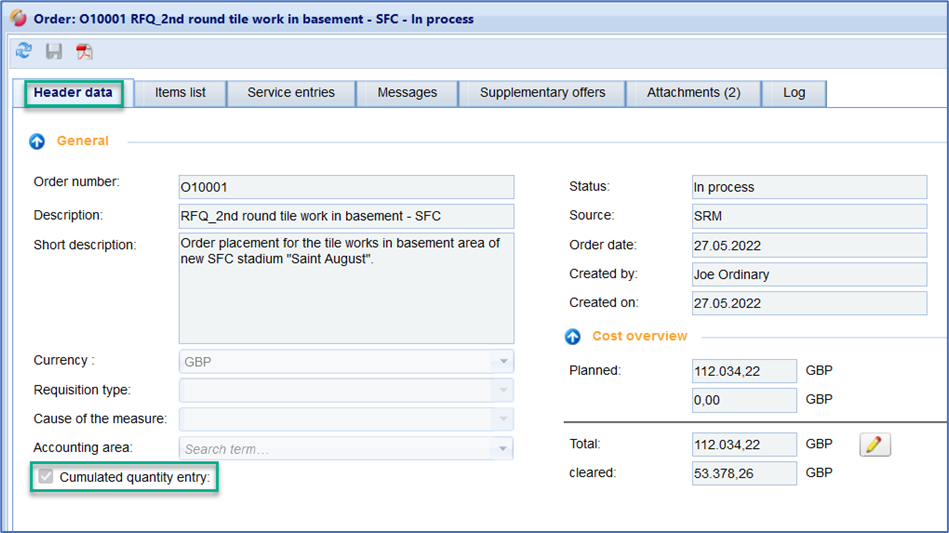Collapse the General section arrow icon
This screenshot has width=949, height=533.
(x=37, y=142)
